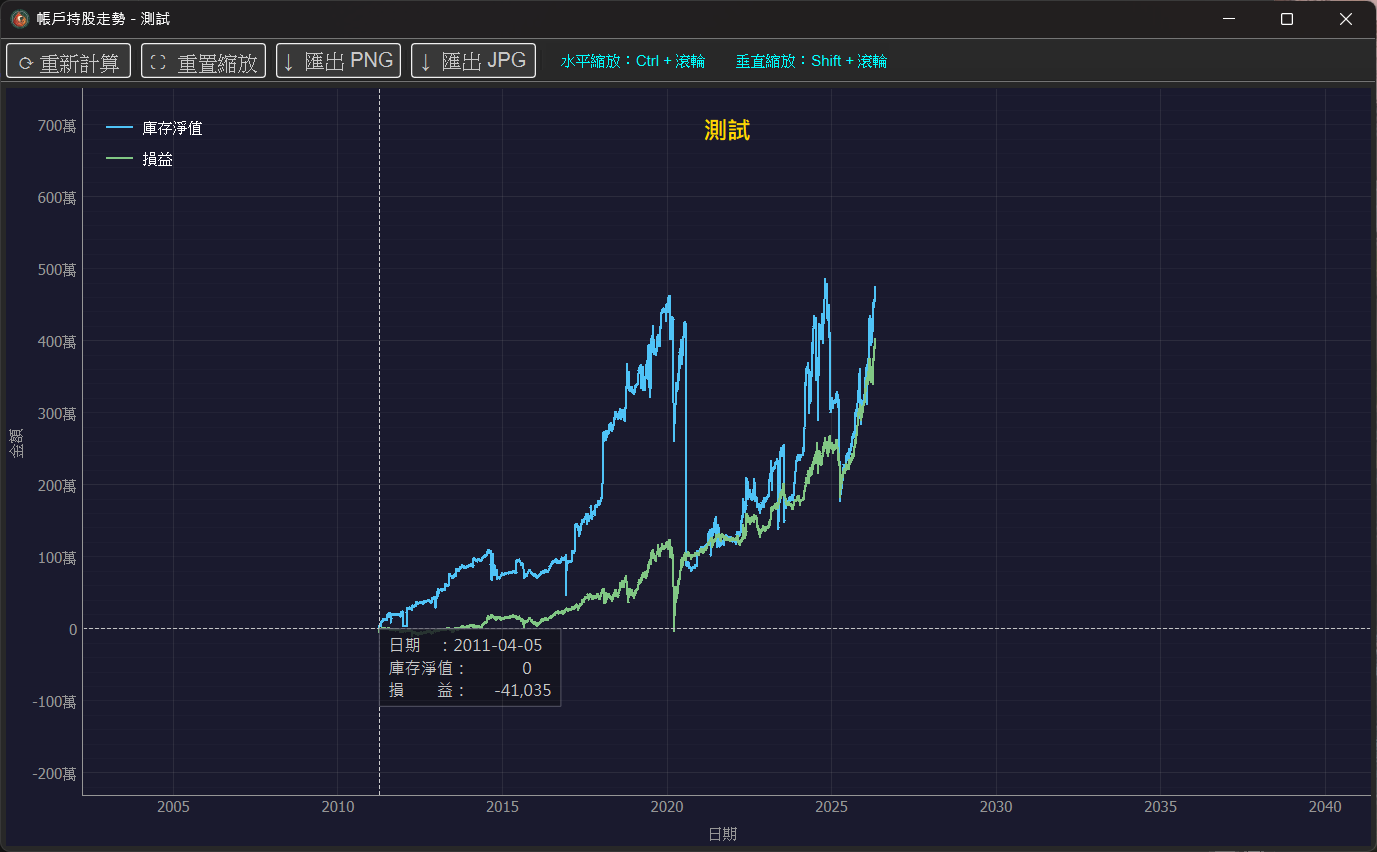Toggle the 損益 legend entry

[x=157, y=159]
